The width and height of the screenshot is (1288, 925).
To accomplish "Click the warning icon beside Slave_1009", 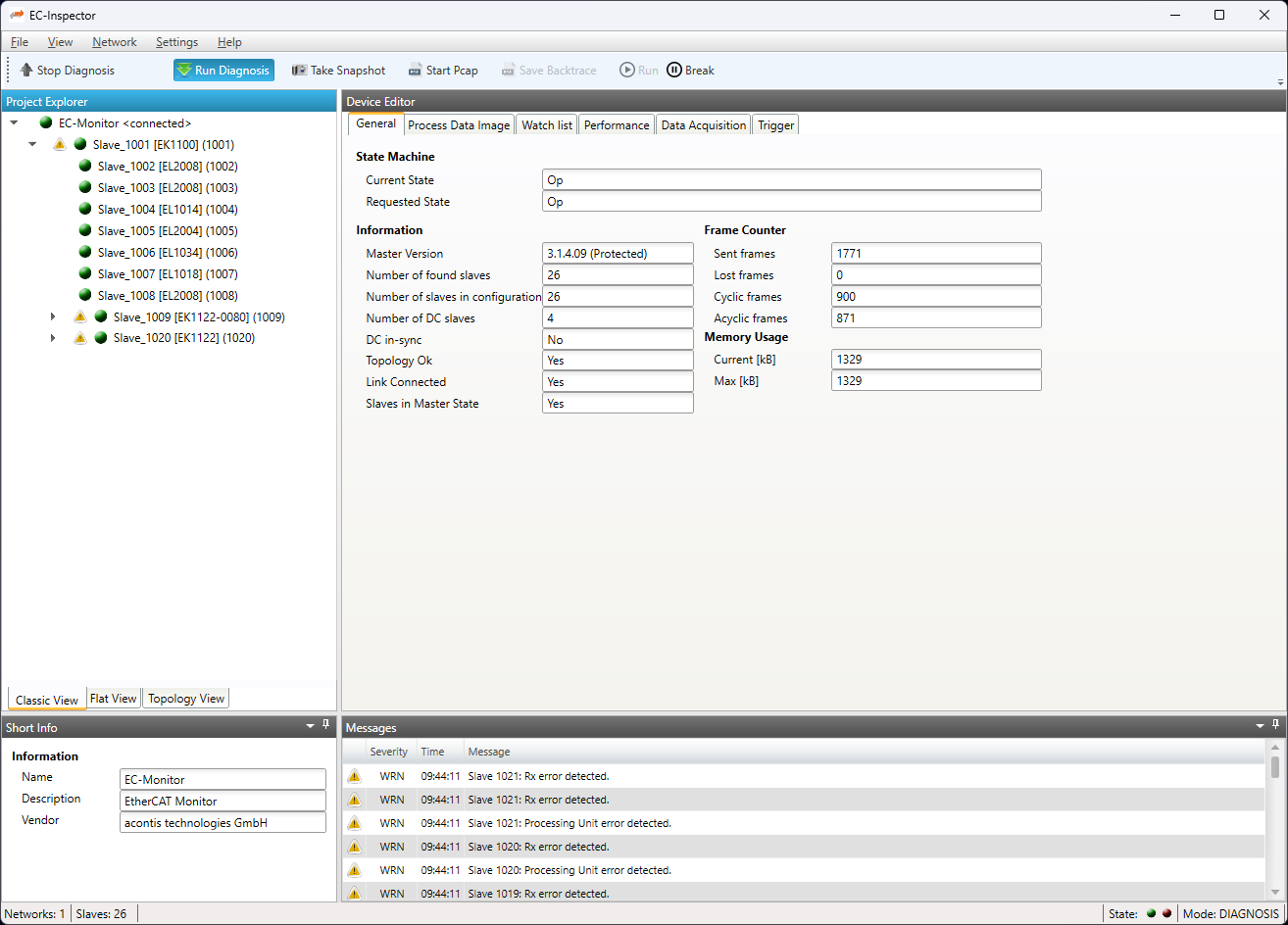I will pos(80,317).
